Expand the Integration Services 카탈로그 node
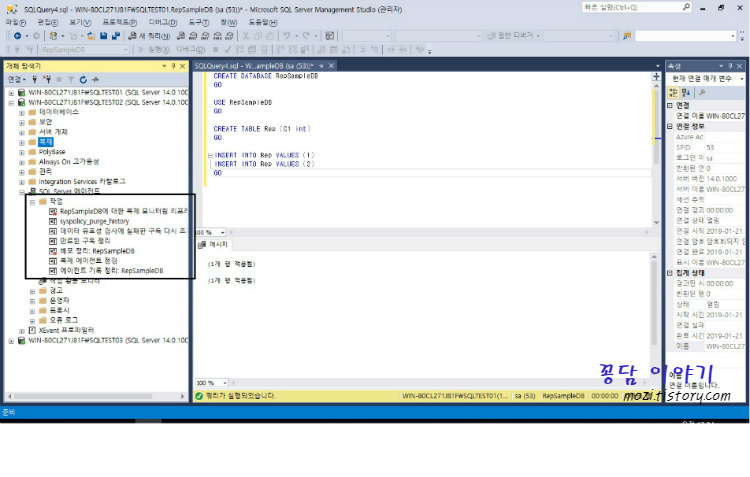Image resolution: width=750 pixels, height=477 pixels. 22,182
